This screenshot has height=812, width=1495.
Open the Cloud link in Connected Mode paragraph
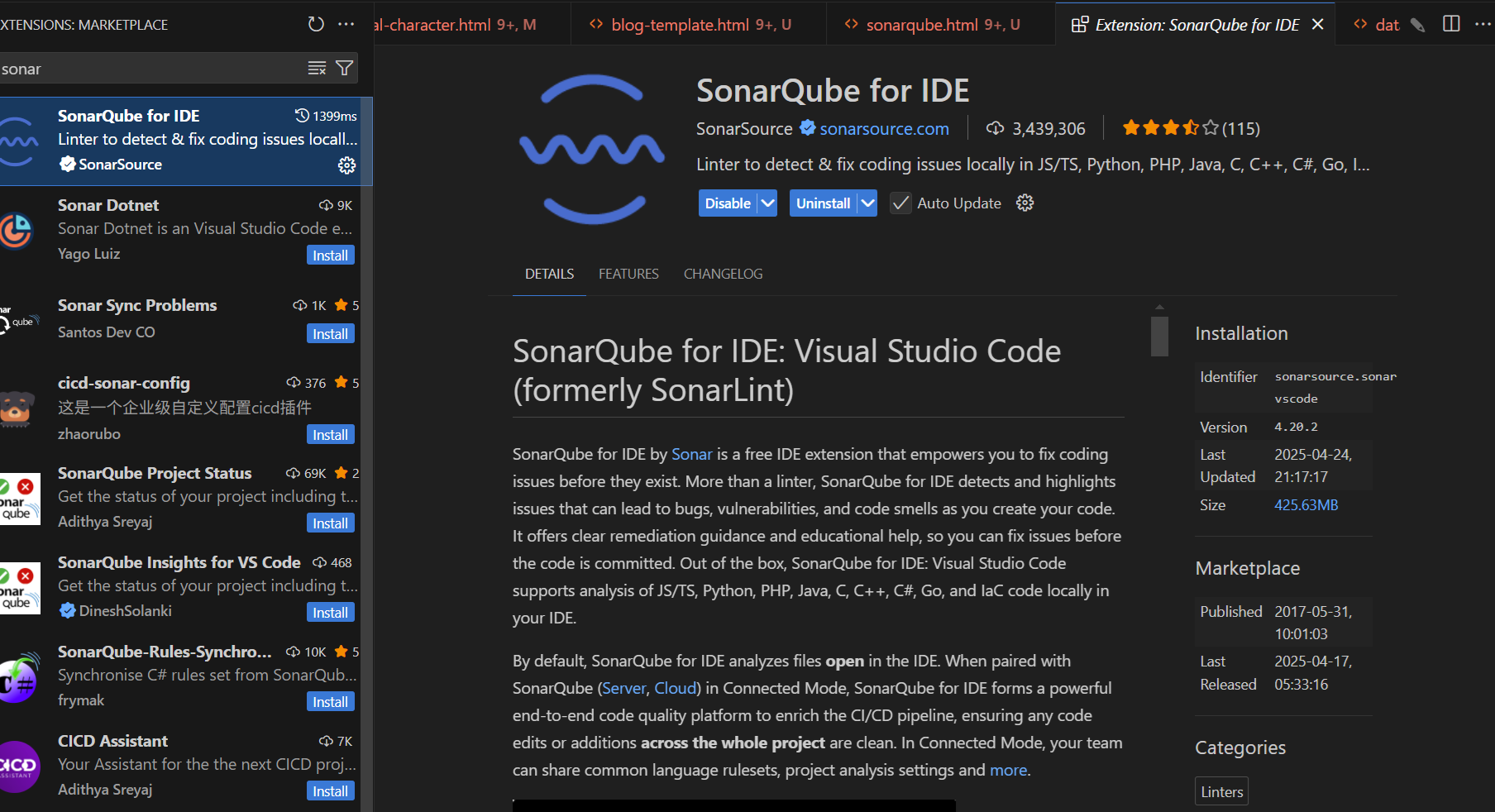(x=676, y=688)
